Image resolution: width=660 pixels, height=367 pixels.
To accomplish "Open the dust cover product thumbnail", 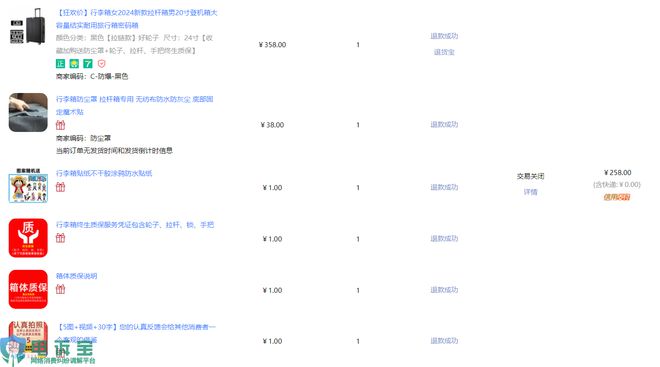I will click(28, 112).
